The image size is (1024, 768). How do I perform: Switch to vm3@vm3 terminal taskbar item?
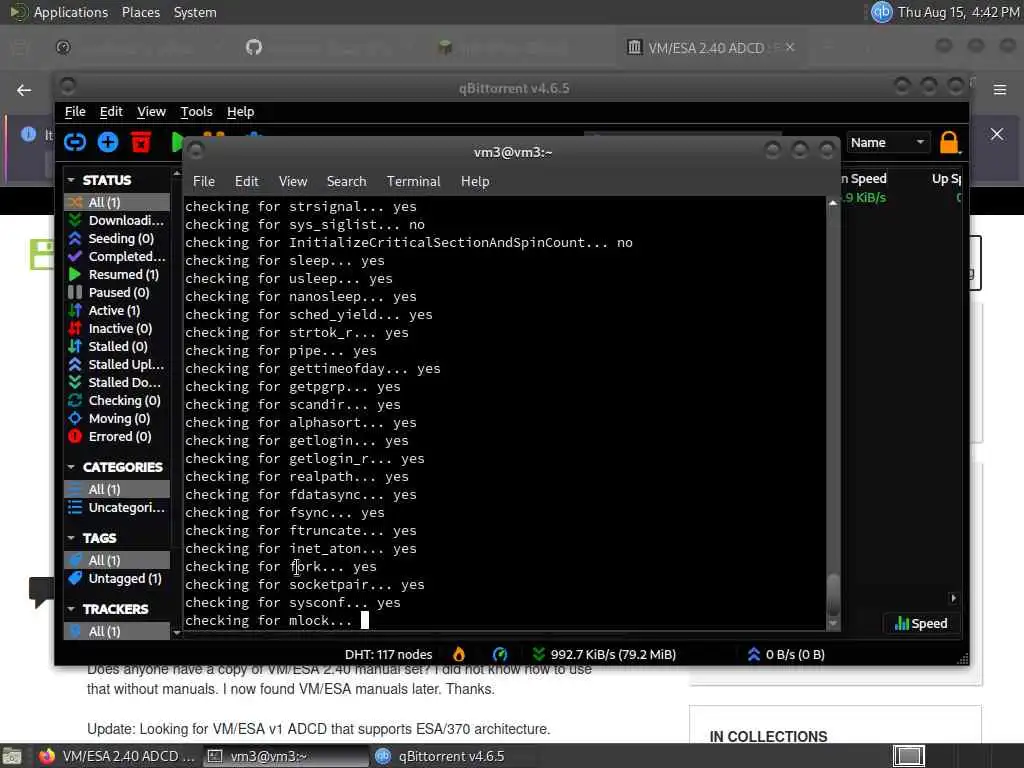[285, 756]
